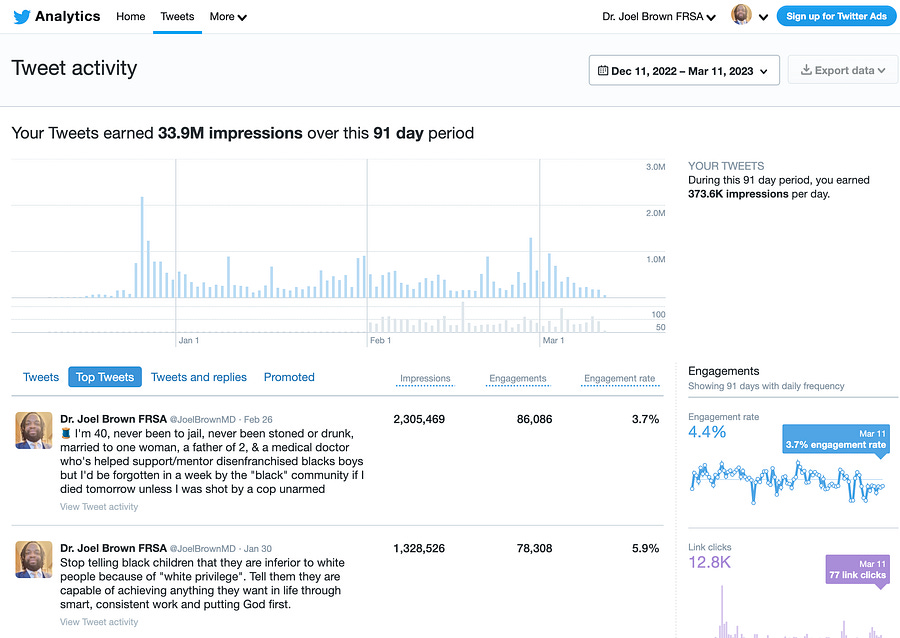Go to the Home menu item
The width and height of the screenshot is (900, 638).
[x=130, y=17]
